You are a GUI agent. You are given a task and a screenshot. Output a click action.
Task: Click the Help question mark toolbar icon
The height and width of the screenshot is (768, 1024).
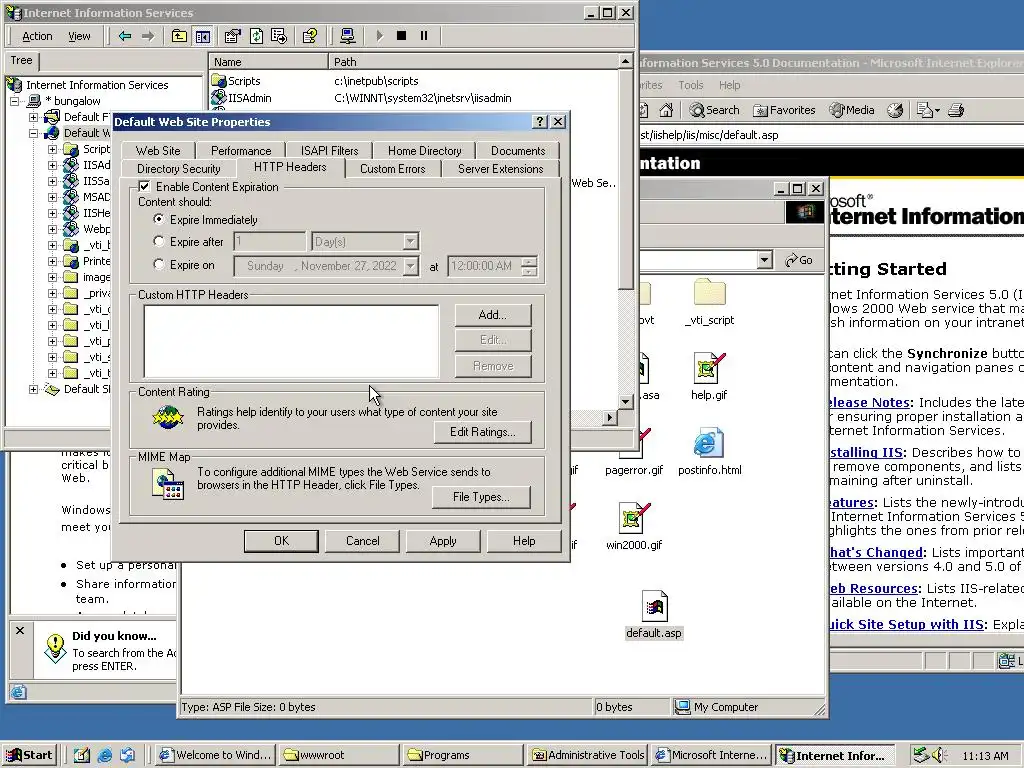pyautogui.click(x=310, y=36)
